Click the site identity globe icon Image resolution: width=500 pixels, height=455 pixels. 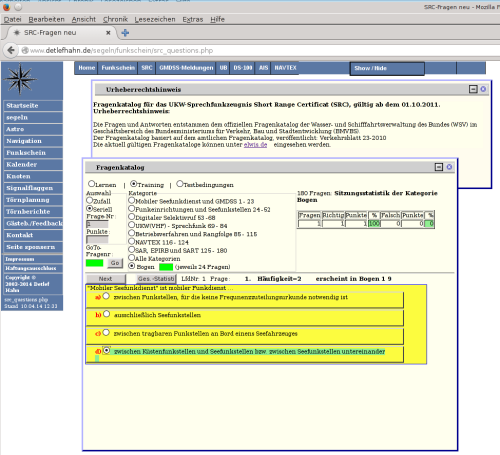tap(25, 50)
